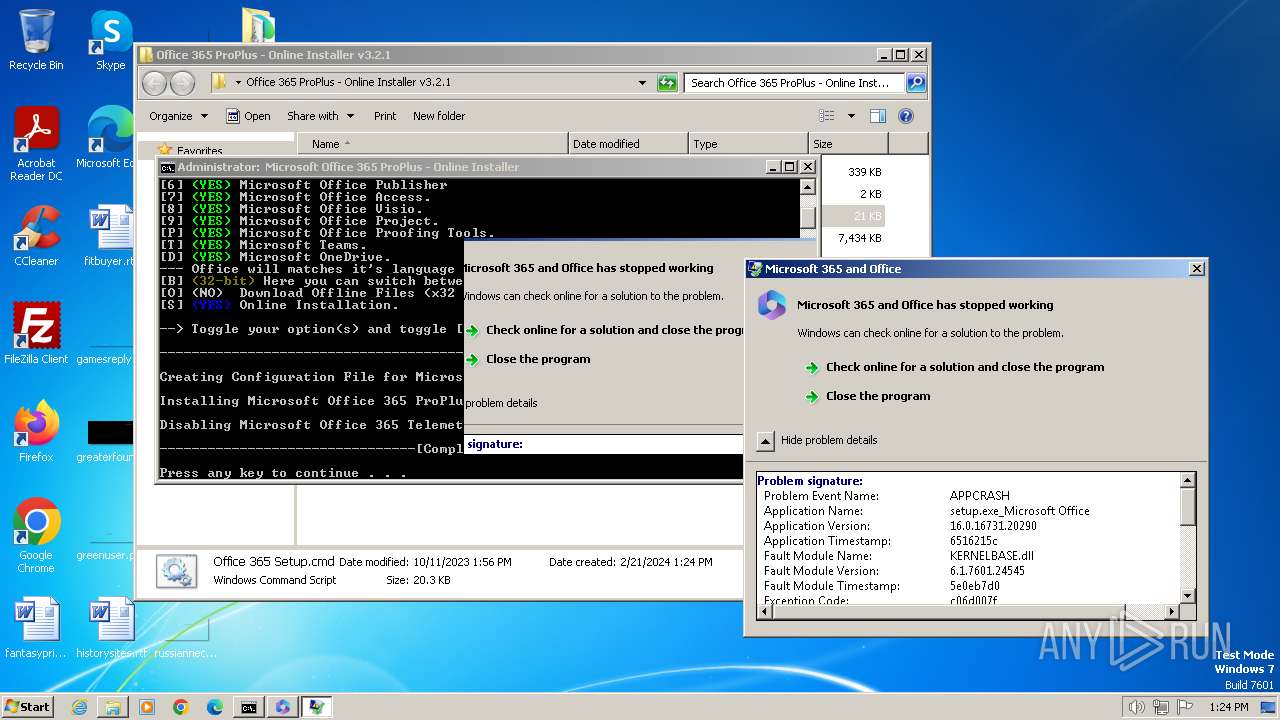Image resolution: width=1280 pixels, height=720 pixels.
Task: Select the 339 KB file row
Action: click(x=864, y=172)
